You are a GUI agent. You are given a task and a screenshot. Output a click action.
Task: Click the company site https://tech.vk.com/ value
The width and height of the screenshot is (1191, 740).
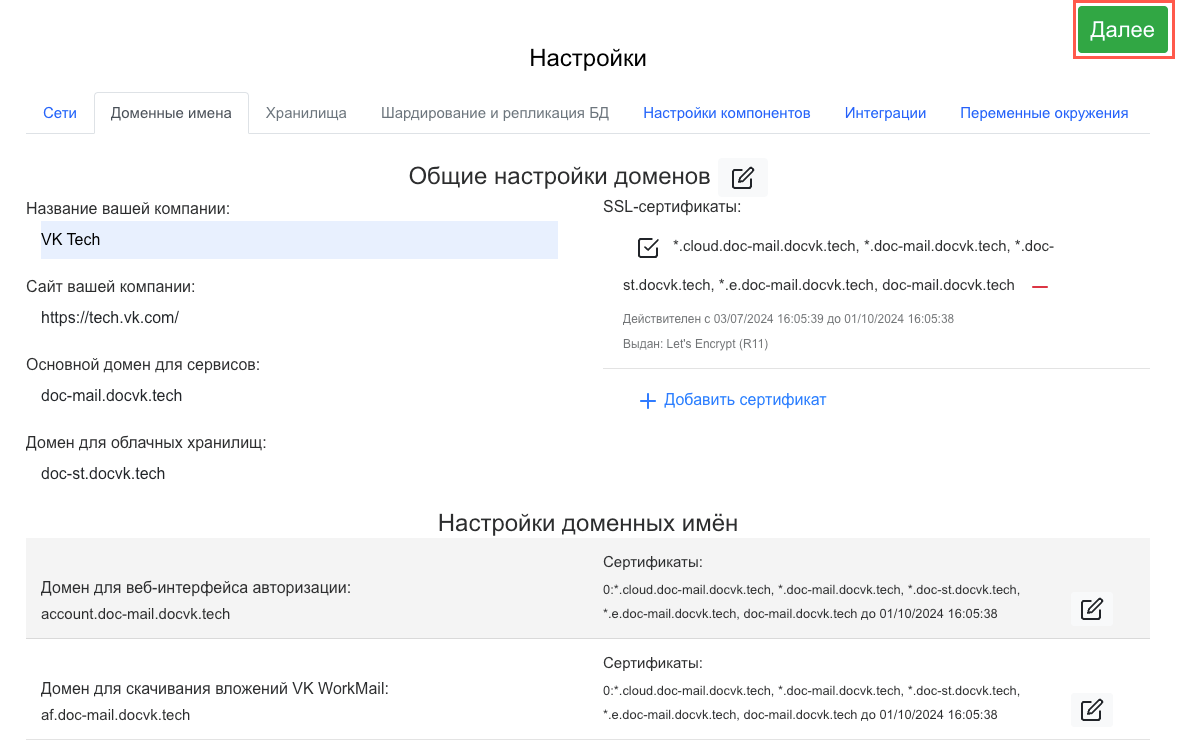[110, 317]
